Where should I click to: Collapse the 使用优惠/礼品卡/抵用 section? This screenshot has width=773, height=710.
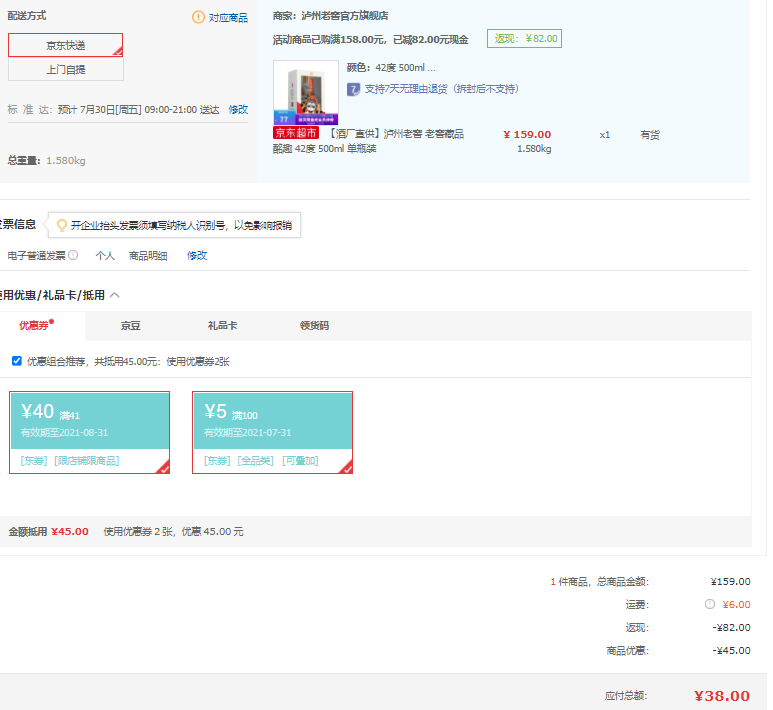(x=115, y=295)
